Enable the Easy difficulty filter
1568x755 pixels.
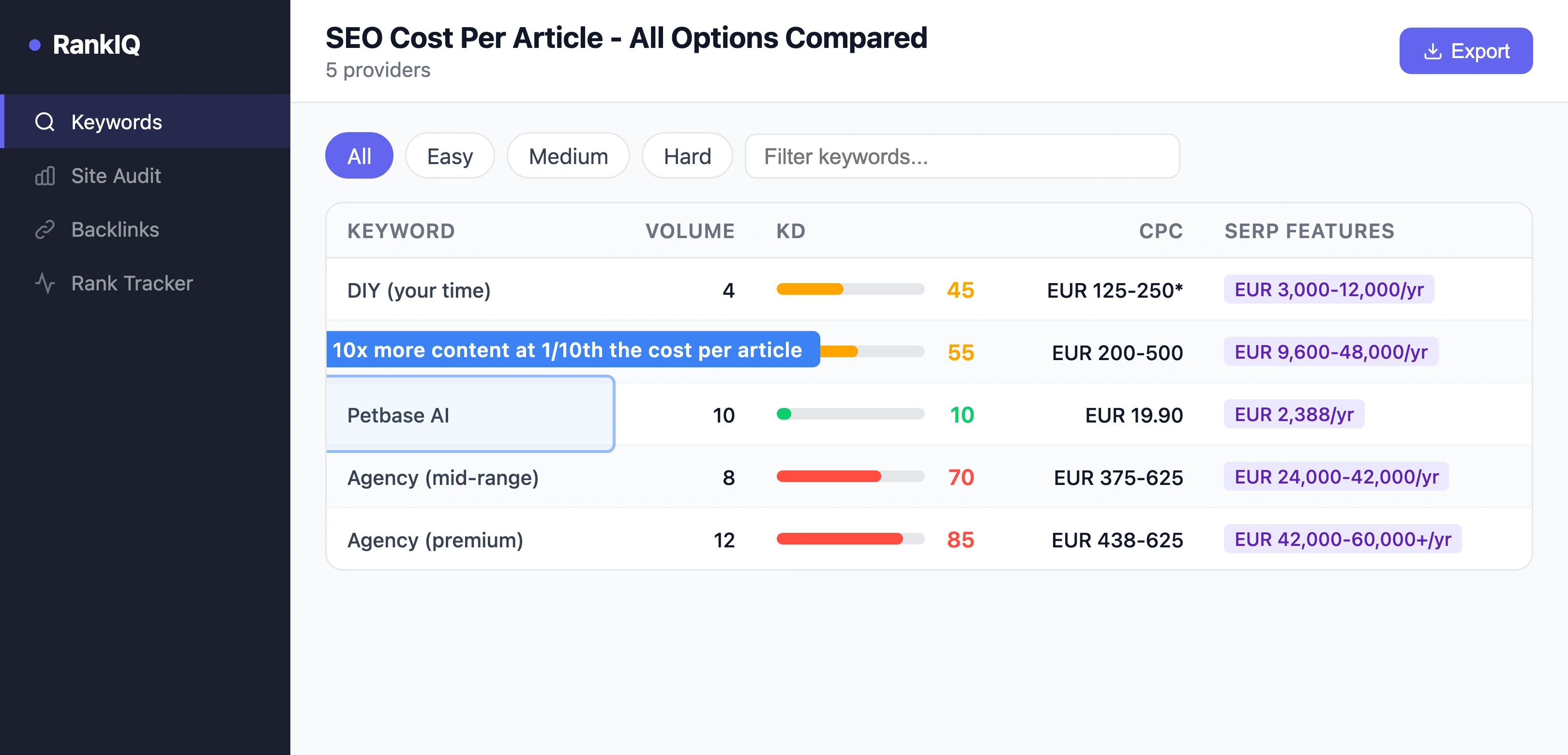pos(449,156)
